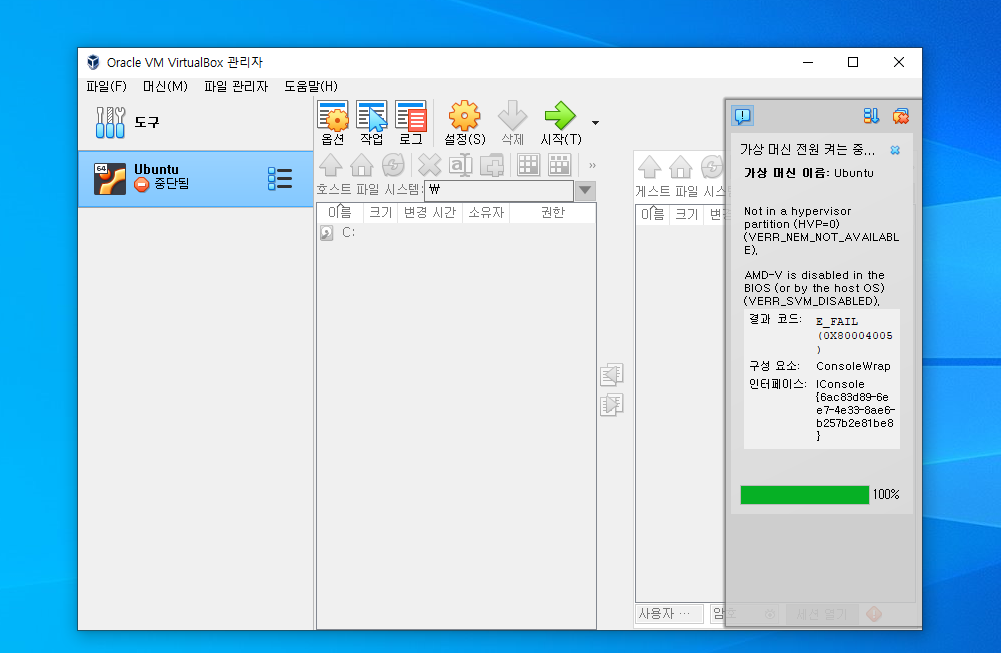
Task: Select the 도구 tools entry
Action: point(195,123)
